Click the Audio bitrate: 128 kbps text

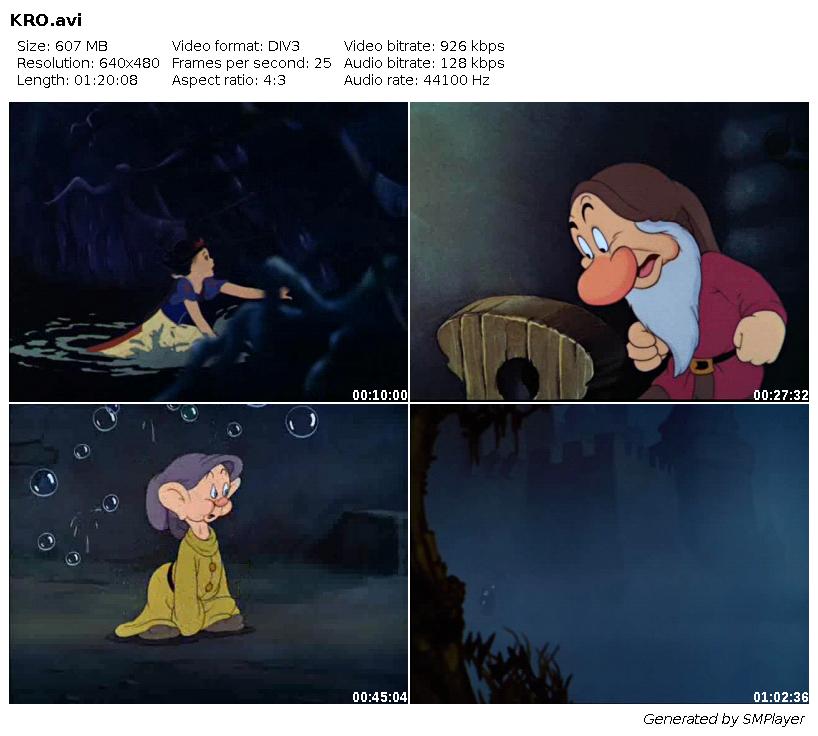424,63
